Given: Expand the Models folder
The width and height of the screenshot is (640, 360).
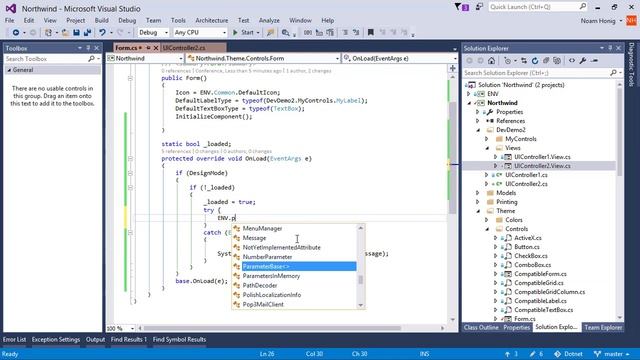Looking at the screenshot, I should click(x=478, y=193).
